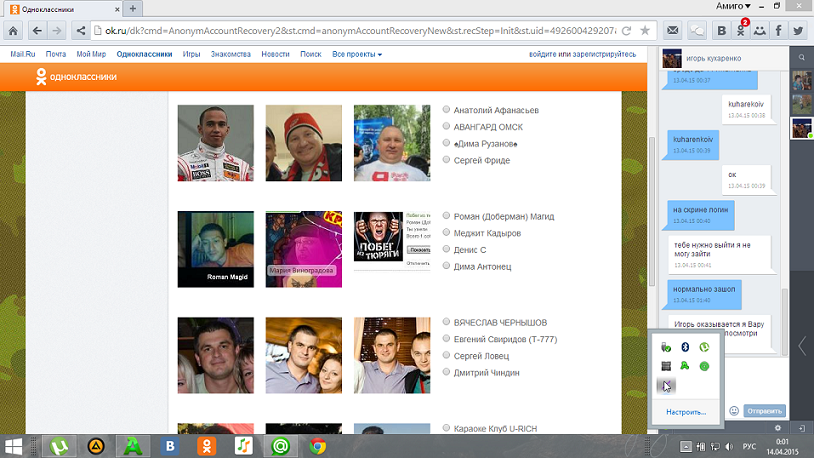Open the Поиск link in the top bar
Viewport: 814px width, 458px height.
[310, 54]
